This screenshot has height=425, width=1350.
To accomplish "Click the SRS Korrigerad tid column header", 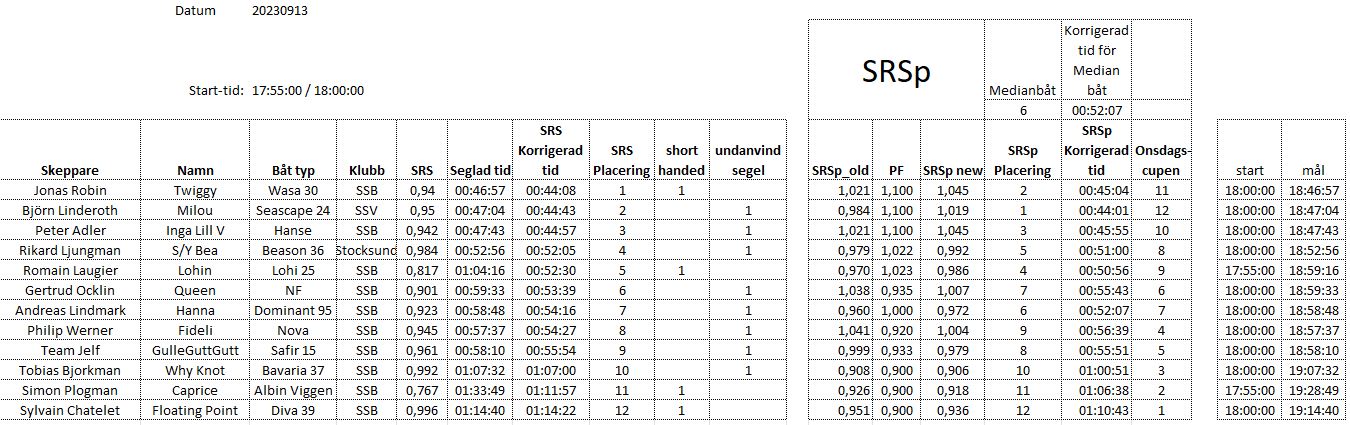I will (551, 150).
